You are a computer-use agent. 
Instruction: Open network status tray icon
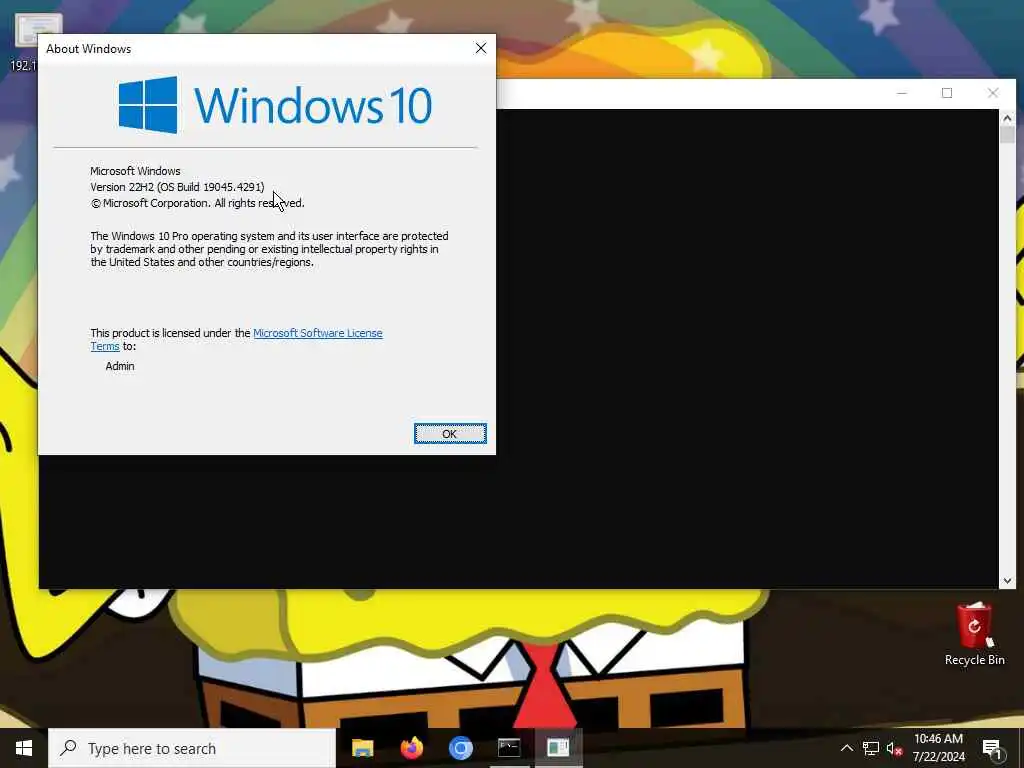pos(871,748)
